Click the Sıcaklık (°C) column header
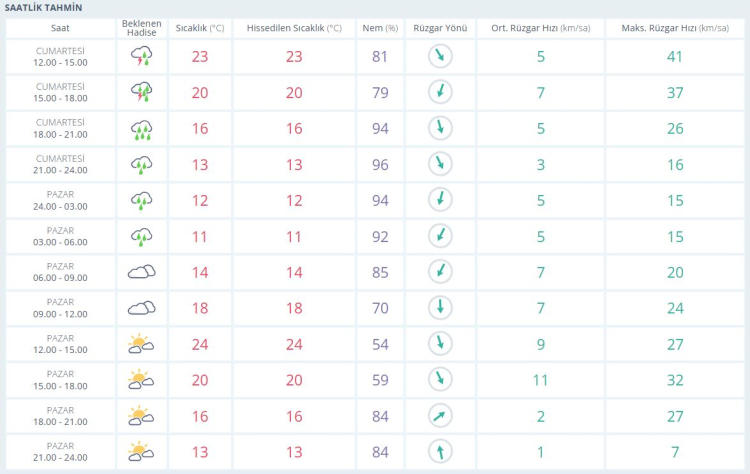The height and width of the screenshot is (474, 750). (200, 28)
